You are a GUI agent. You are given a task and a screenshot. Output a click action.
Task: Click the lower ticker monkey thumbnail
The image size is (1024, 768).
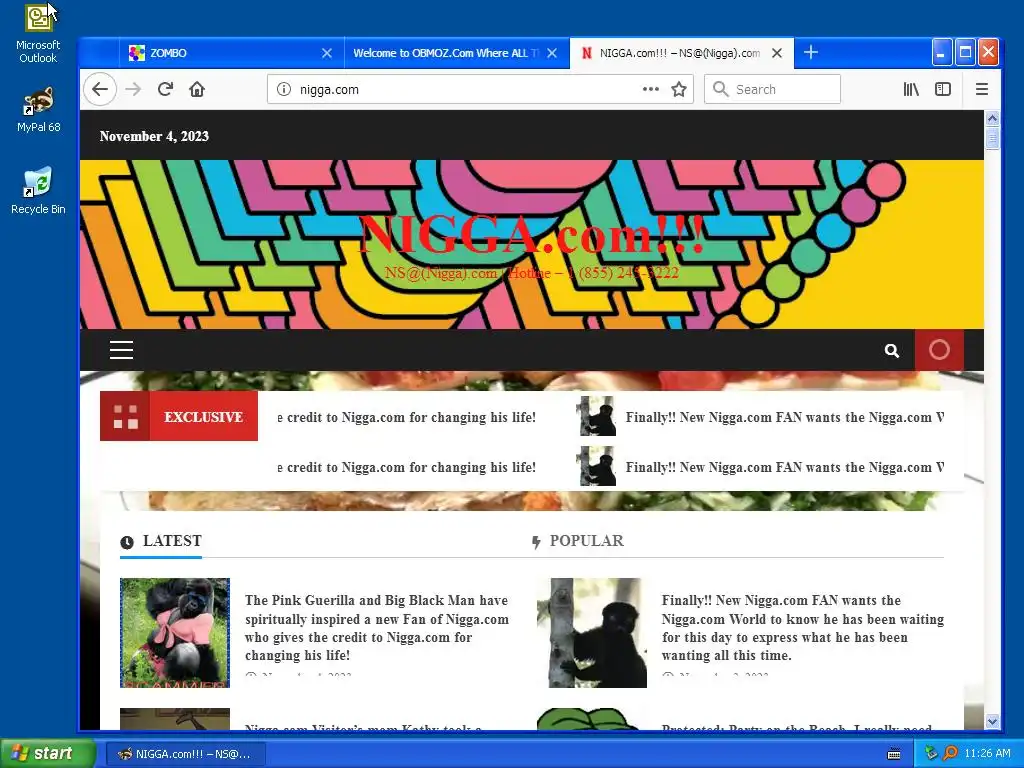598,466
